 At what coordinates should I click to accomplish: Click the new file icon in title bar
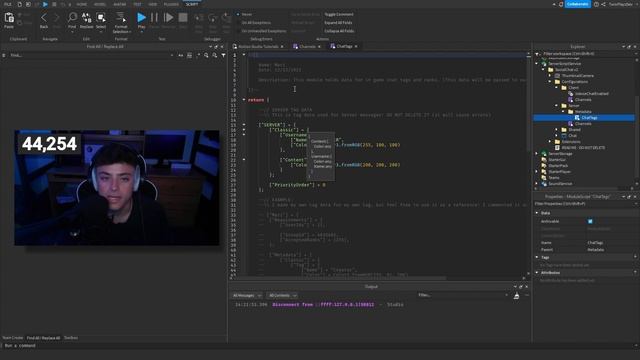(19, 4)
